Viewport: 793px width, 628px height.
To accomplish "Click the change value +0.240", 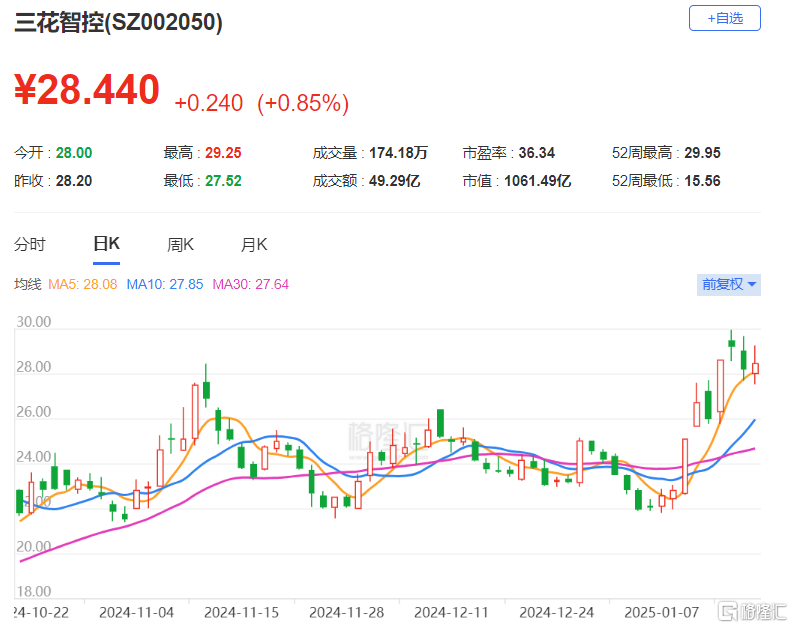I will click(209, 103).
